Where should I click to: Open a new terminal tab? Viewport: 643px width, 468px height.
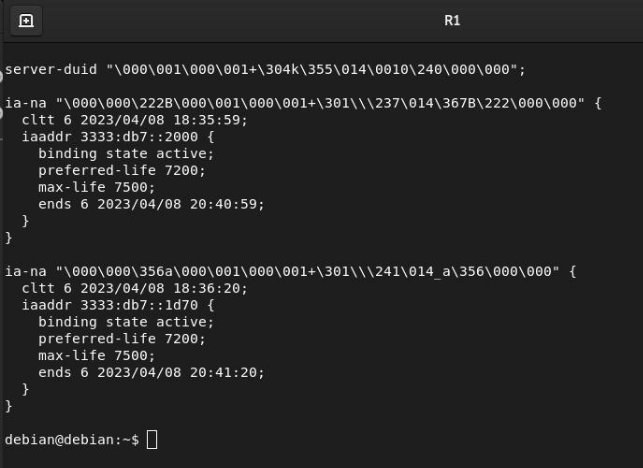click(x=26, y=21)
